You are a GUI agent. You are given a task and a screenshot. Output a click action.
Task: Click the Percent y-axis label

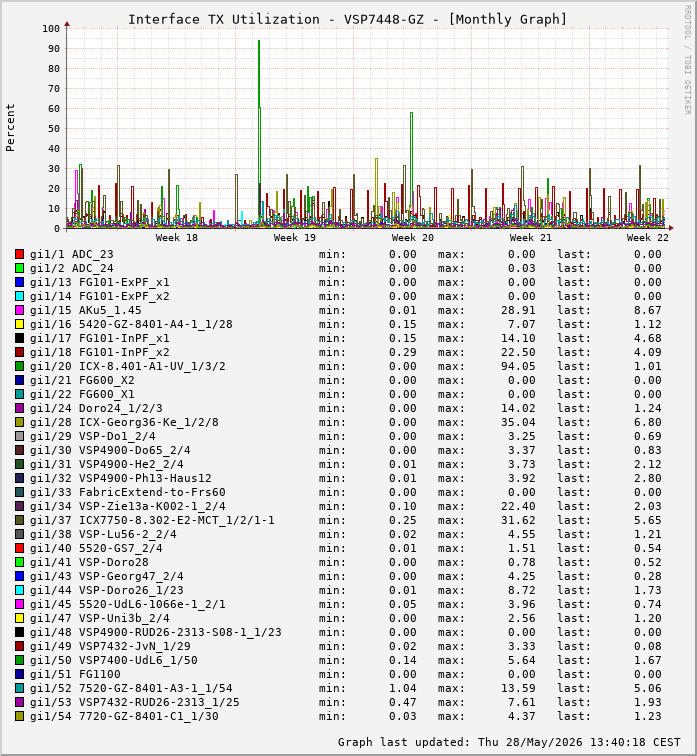(x=10, y=128)
